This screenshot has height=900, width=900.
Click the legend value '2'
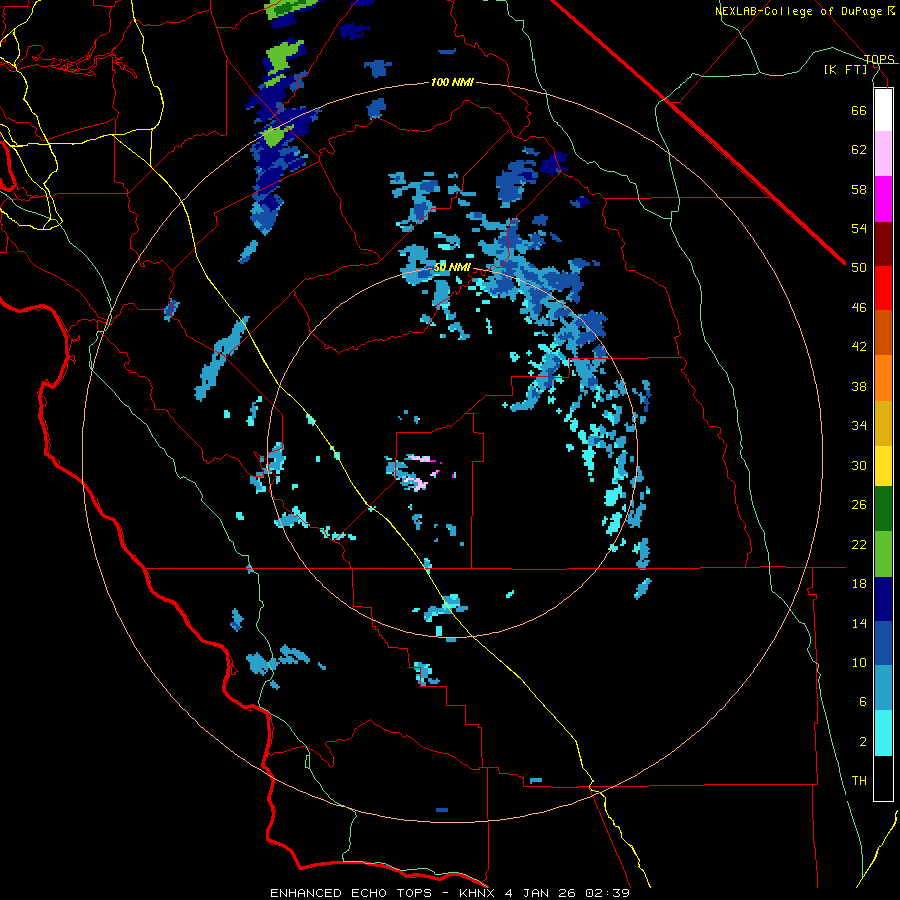[x=863, y=742]
